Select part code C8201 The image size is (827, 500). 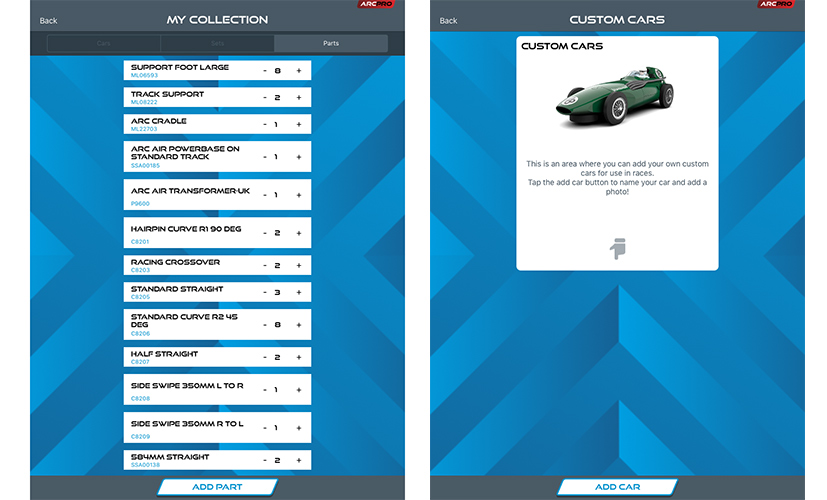(140, 242)
